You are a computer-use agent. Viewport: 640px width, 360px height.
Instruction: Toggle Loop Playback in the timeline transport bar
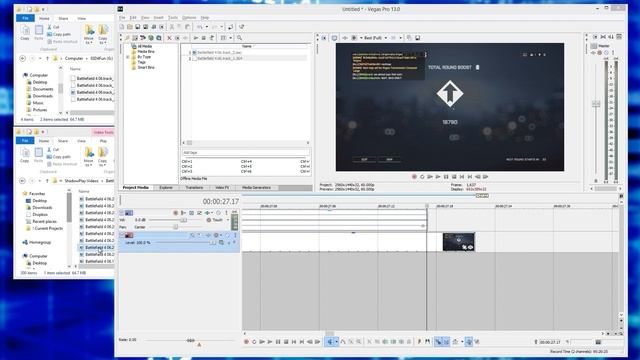(254, 342)
